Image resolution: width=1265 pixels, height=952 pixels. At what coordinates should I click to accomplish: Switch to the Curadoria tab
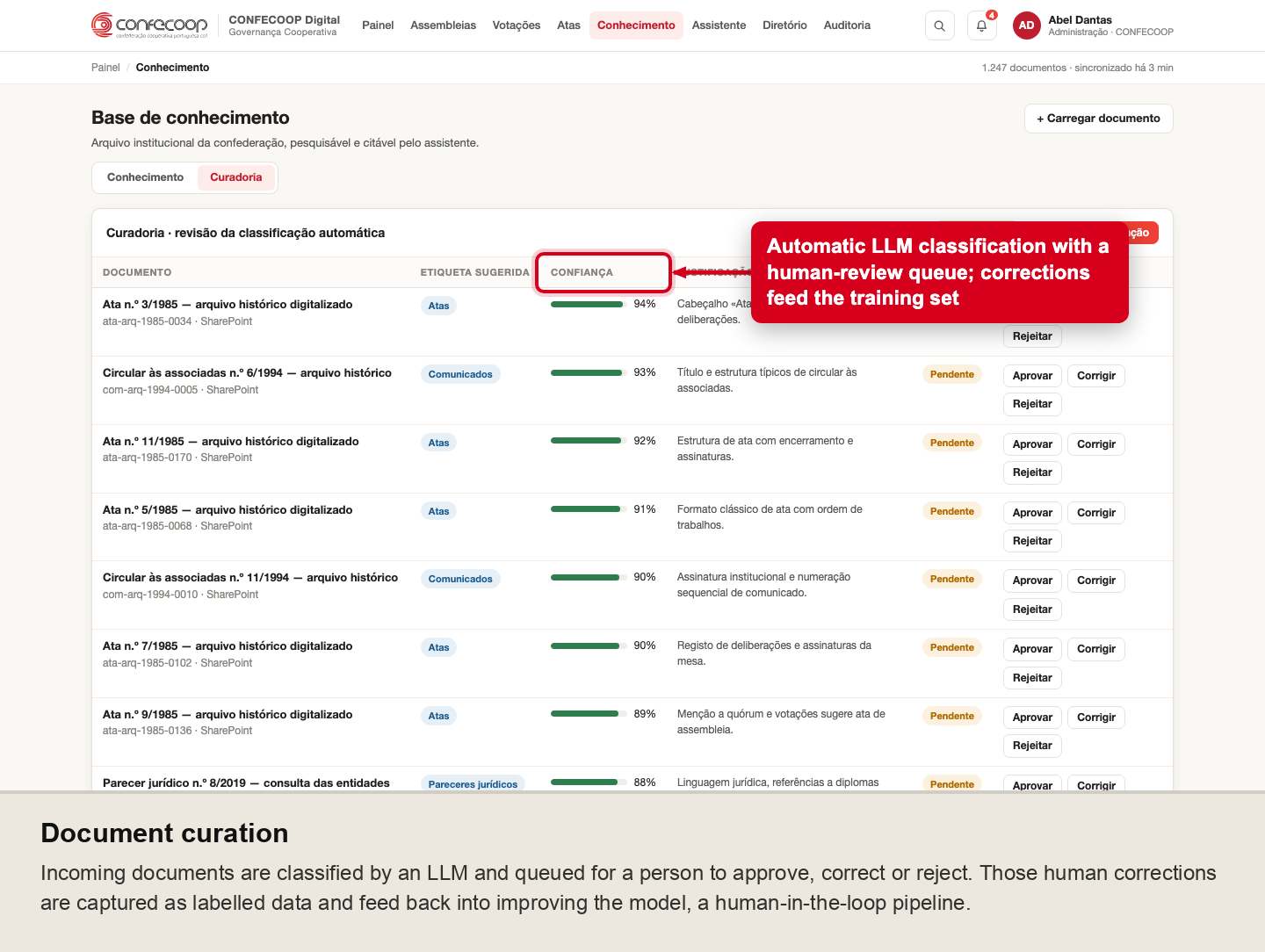tap(235, 177)
